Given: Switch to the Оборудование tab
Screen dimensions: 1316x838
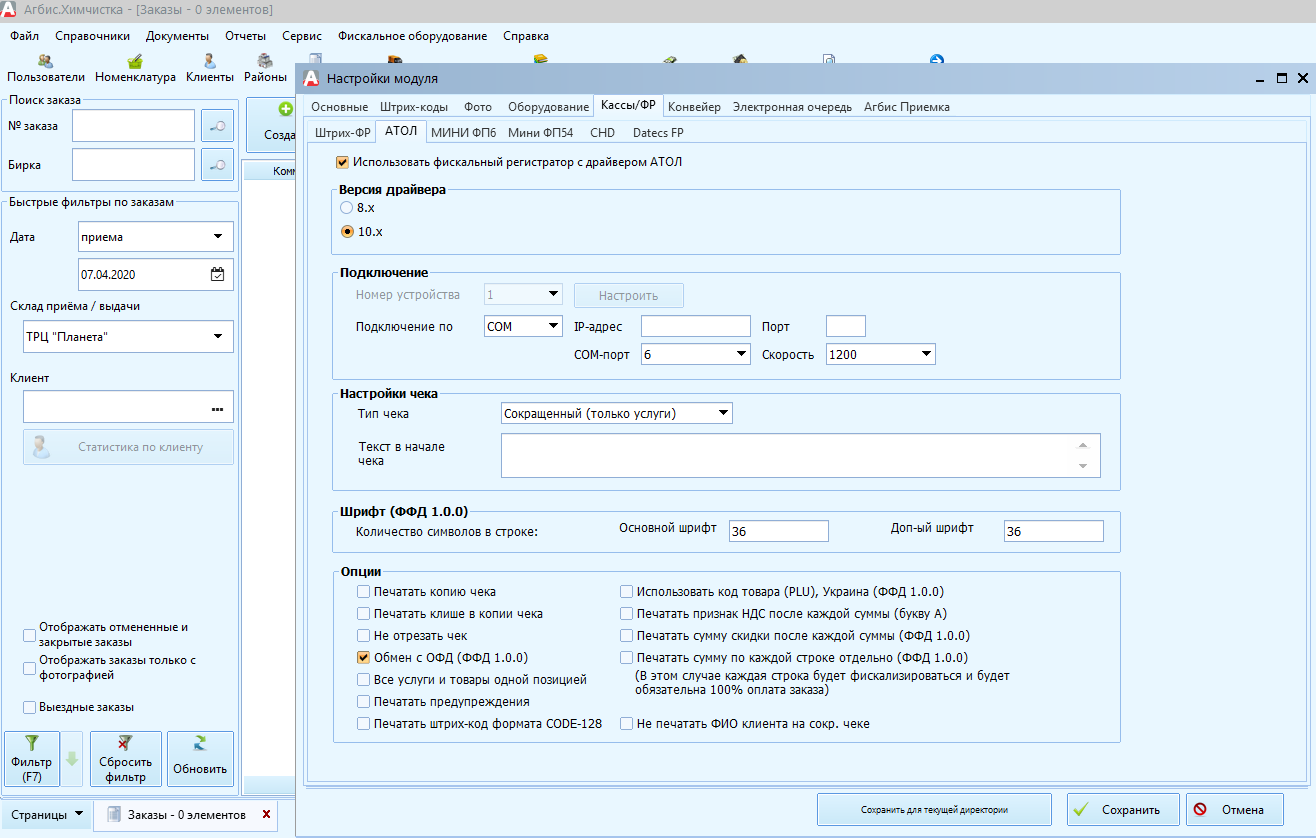Looking at the screenshot, I should [x=548, y=107].
